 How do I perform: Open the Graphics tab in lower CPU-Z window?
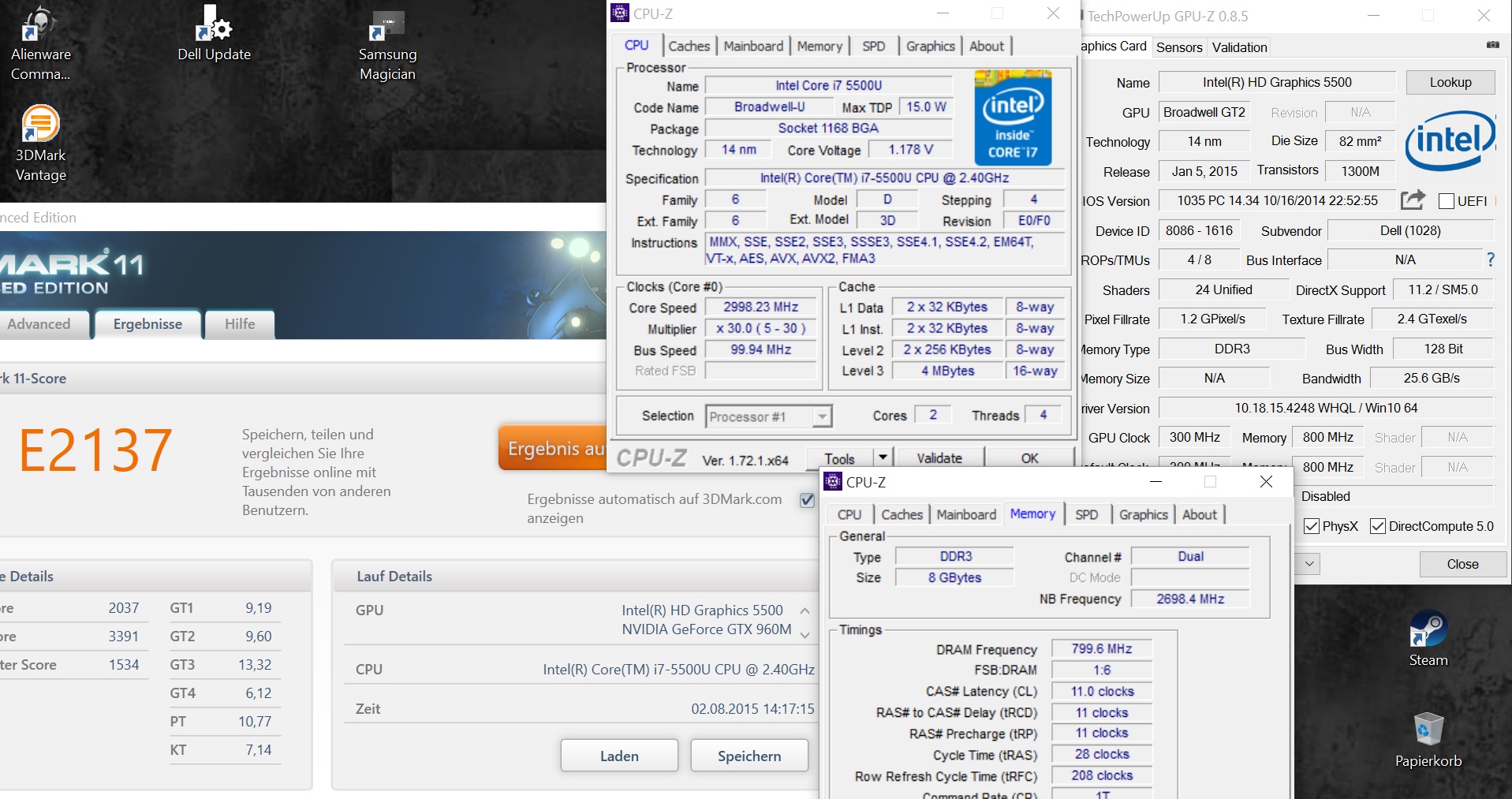1143,514
